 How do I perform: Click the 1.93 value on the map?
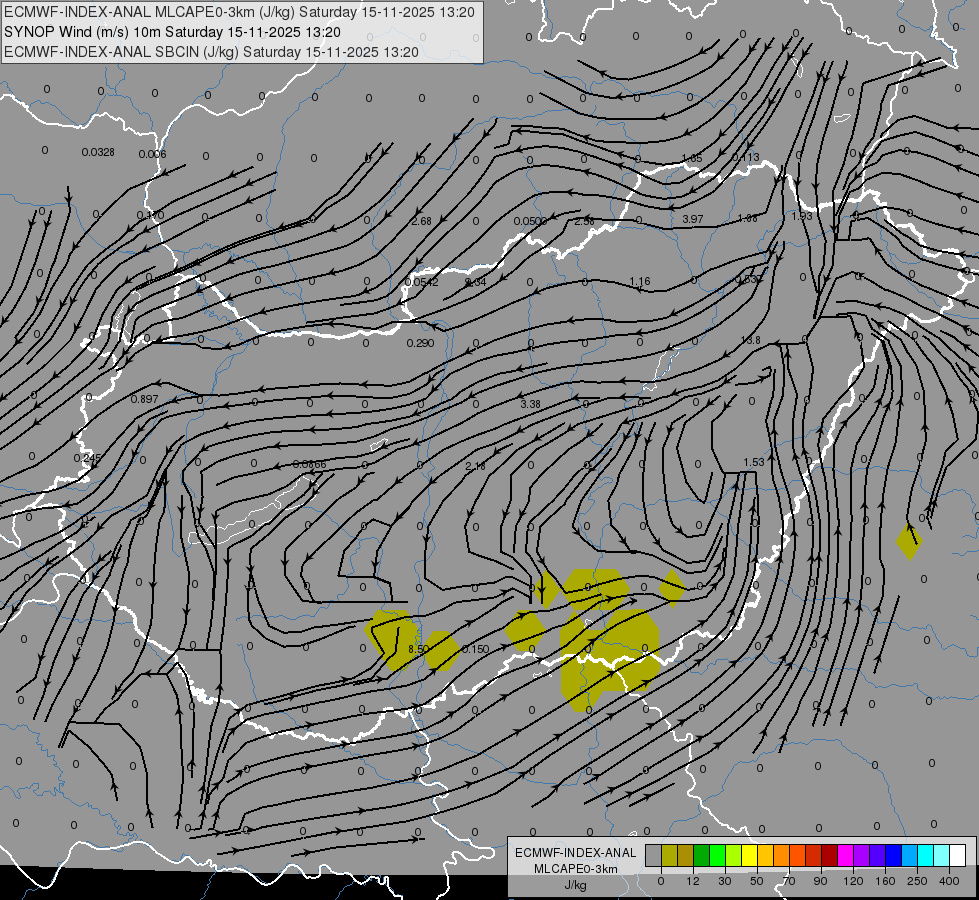[802, 216]
